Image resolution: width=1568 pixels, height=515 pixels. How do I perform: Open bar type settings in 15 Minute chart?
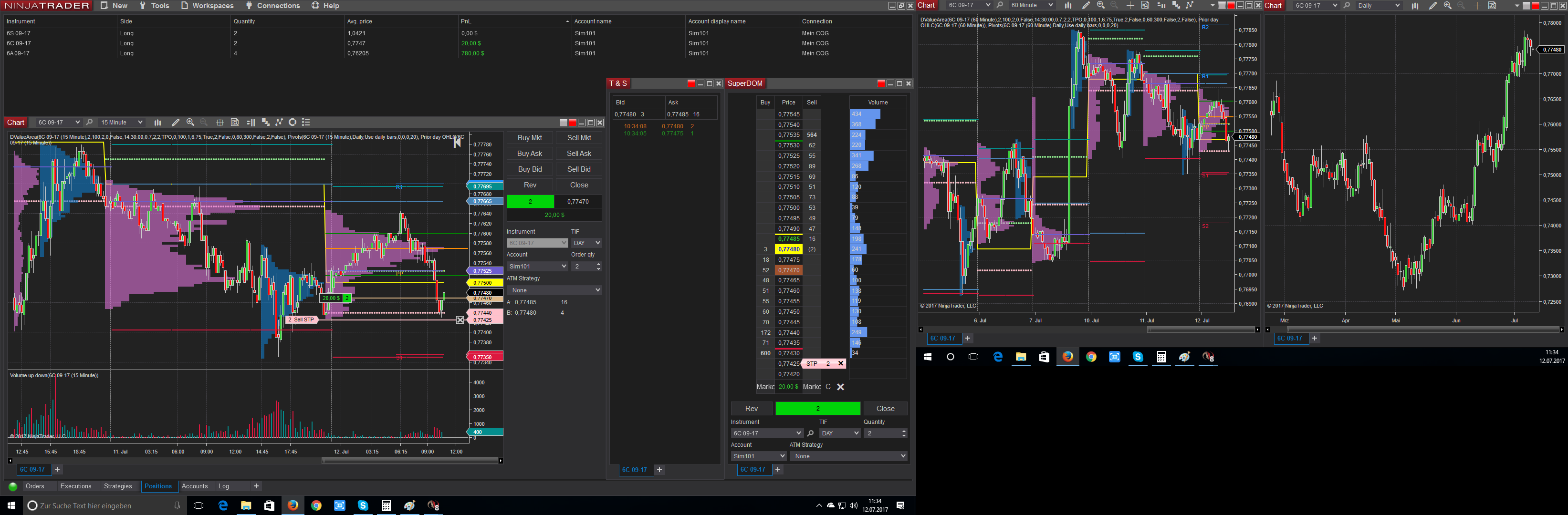157,122
